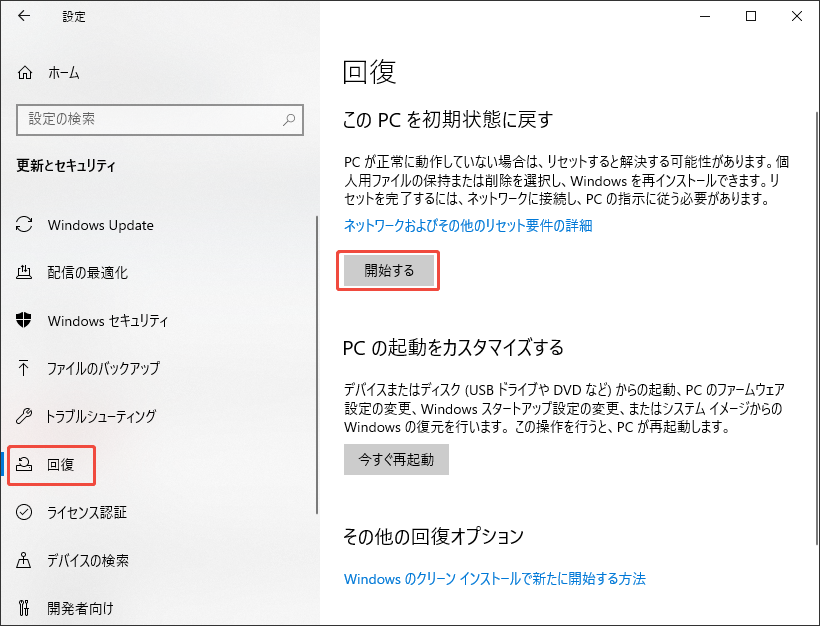
Task: Click the Home house icon
Action: point(25,73)
